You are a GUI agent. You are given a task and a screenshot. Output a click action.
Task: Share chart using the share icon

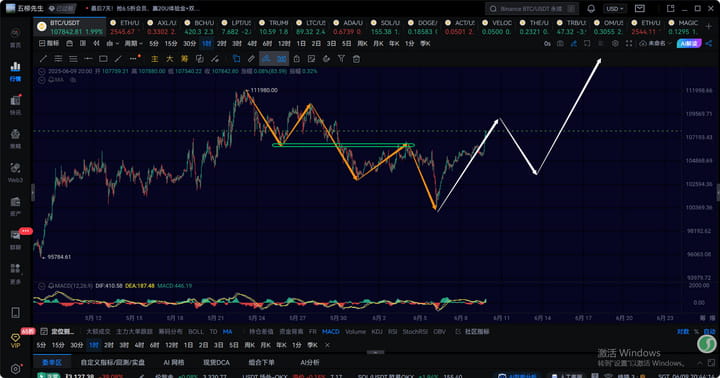pyautogui.click(x=709, y=44)
